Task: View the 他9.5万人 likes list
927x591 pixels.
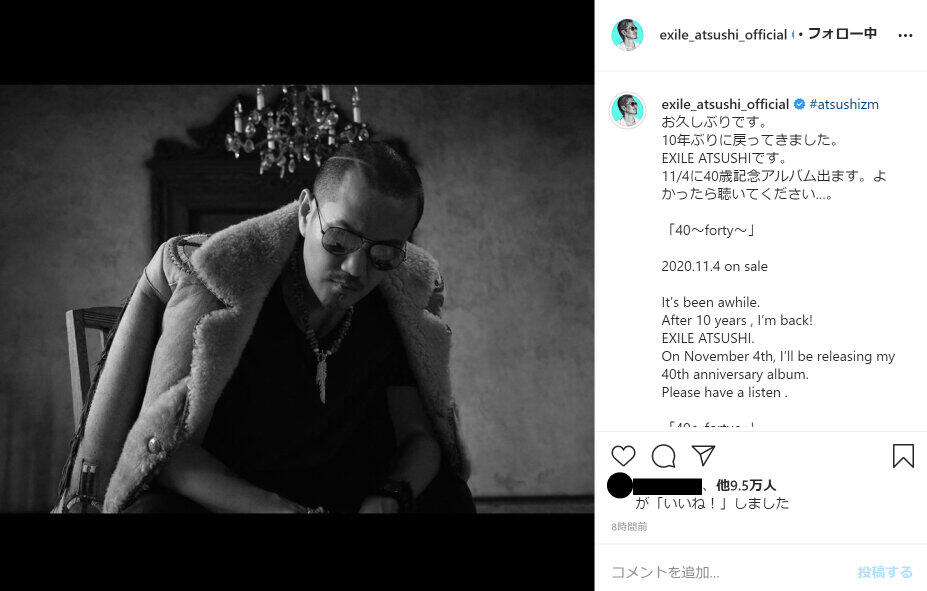Action: click(746, 485)
